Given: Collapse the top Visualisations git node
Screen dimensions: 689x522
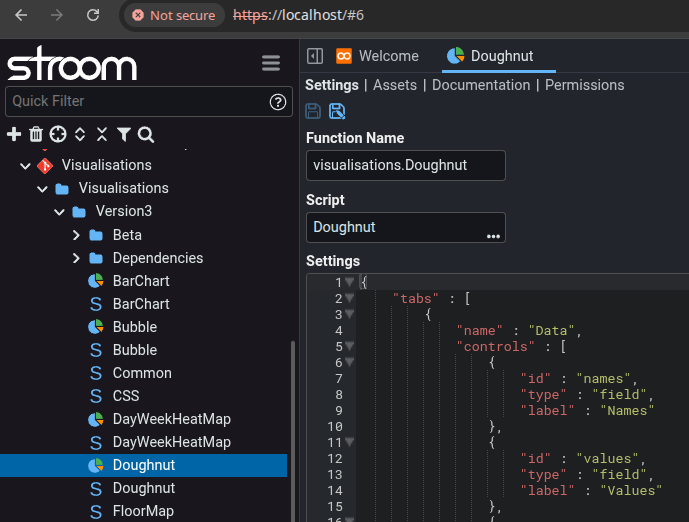Looking at the screenshot, I should pyautogui.click(x=25, y=166).
